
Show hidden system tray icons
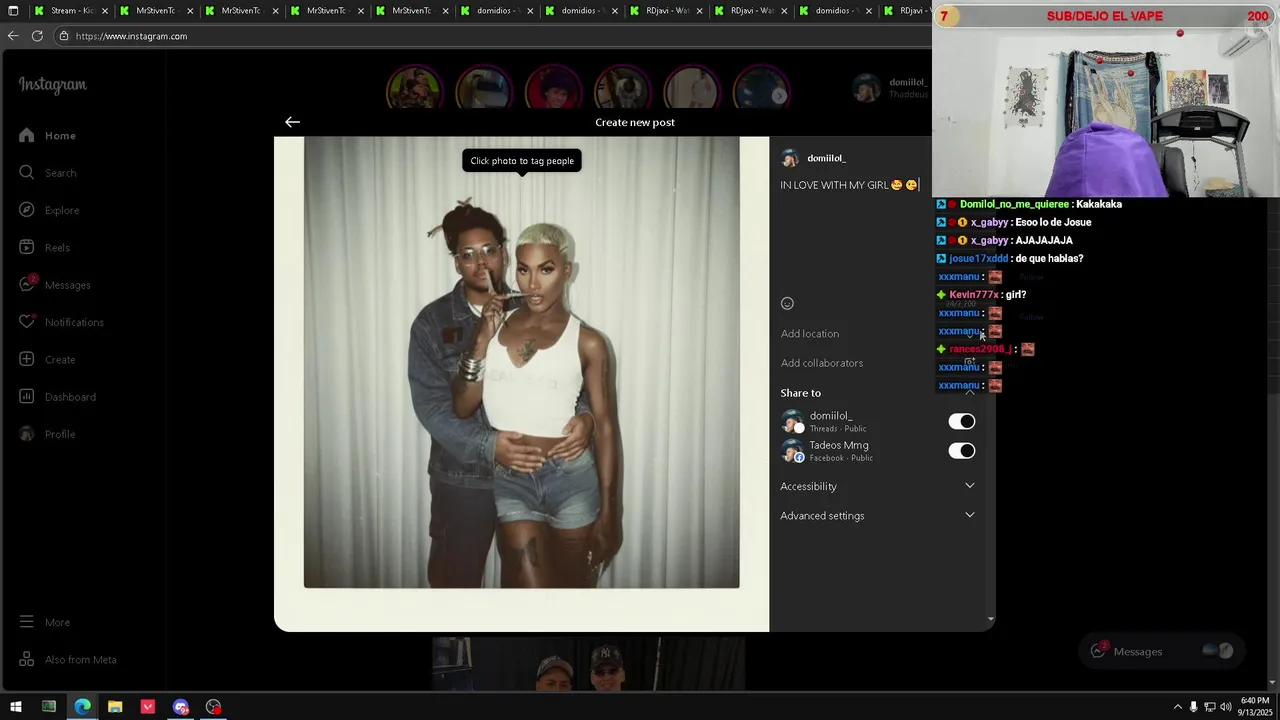pyautogui.click(x=1177, y=707)
